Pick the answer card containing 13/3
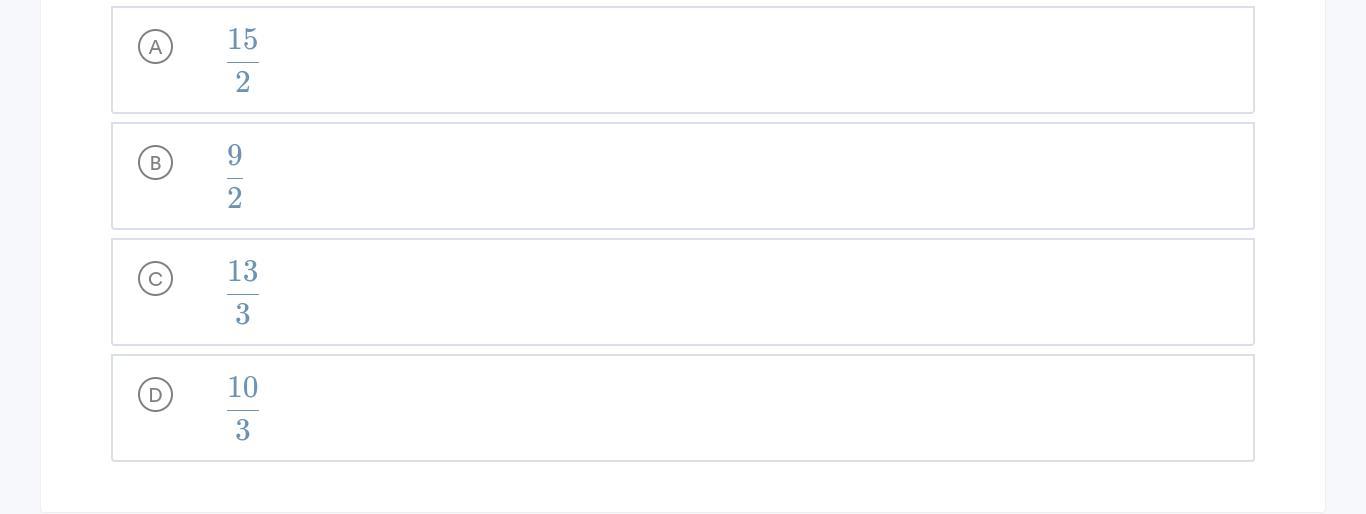 683,292
